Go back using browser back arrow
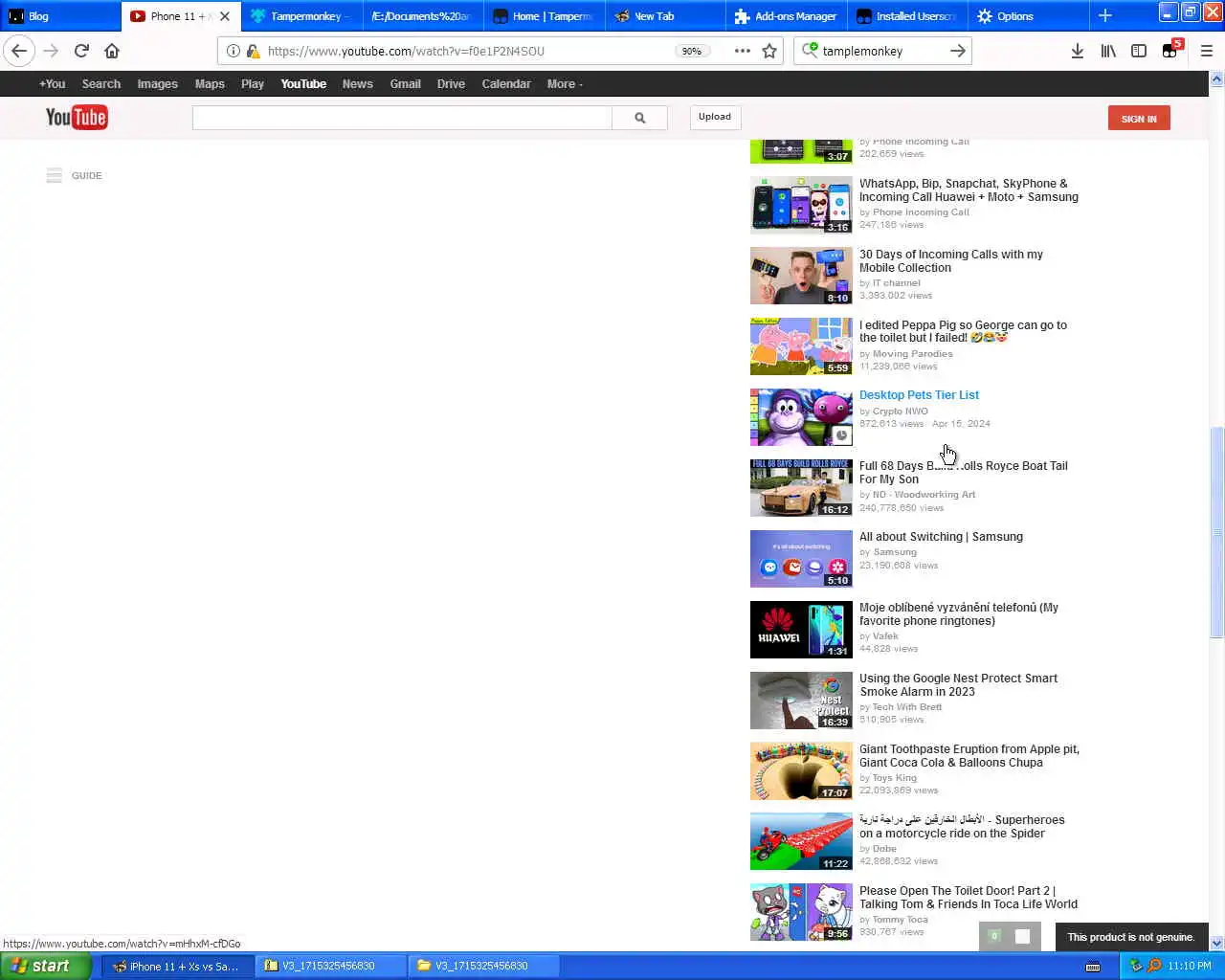The image size is (1225, 980). (x=19, y=51)
